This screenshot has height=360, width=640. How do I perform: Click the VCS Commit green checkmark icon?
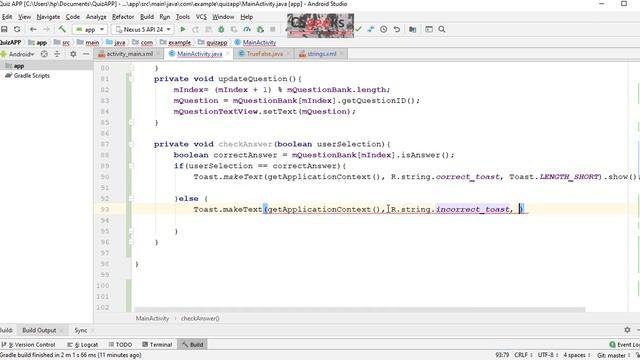[x=358, y=29]
